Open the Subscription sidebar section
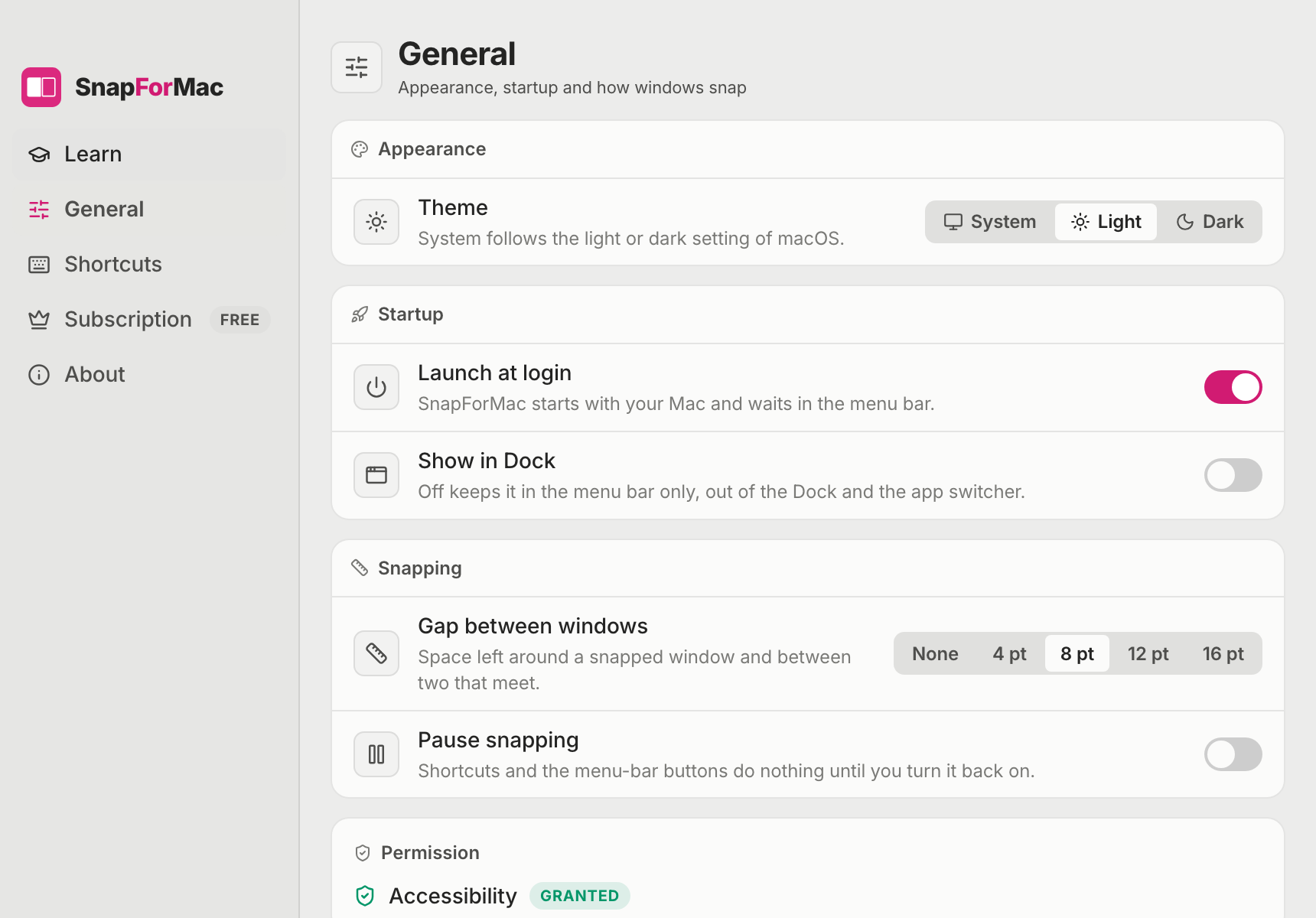The image size is (1316, 918). [x=149, y=320]
